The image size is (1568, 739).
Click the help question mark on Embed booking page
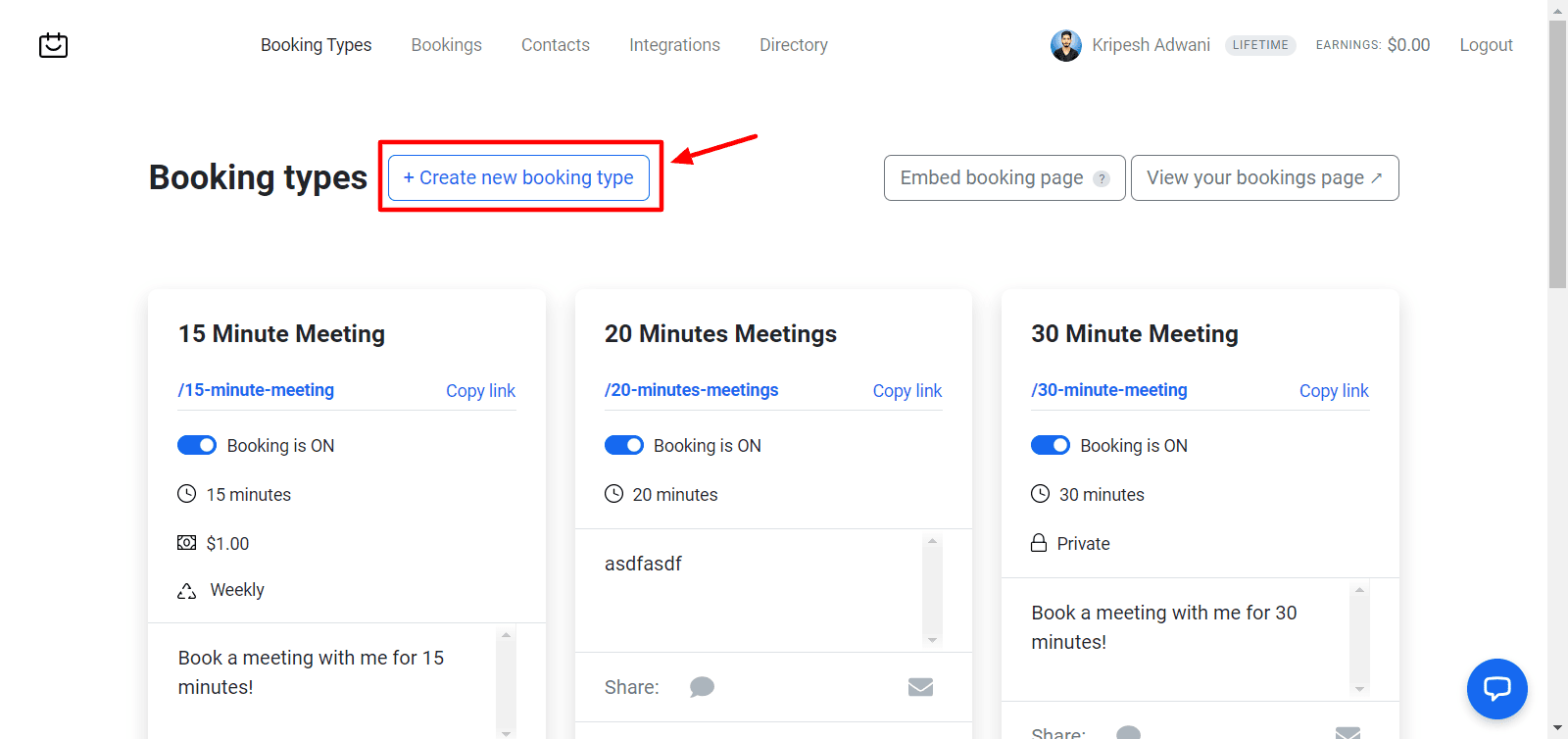[x=1102, y=178]
